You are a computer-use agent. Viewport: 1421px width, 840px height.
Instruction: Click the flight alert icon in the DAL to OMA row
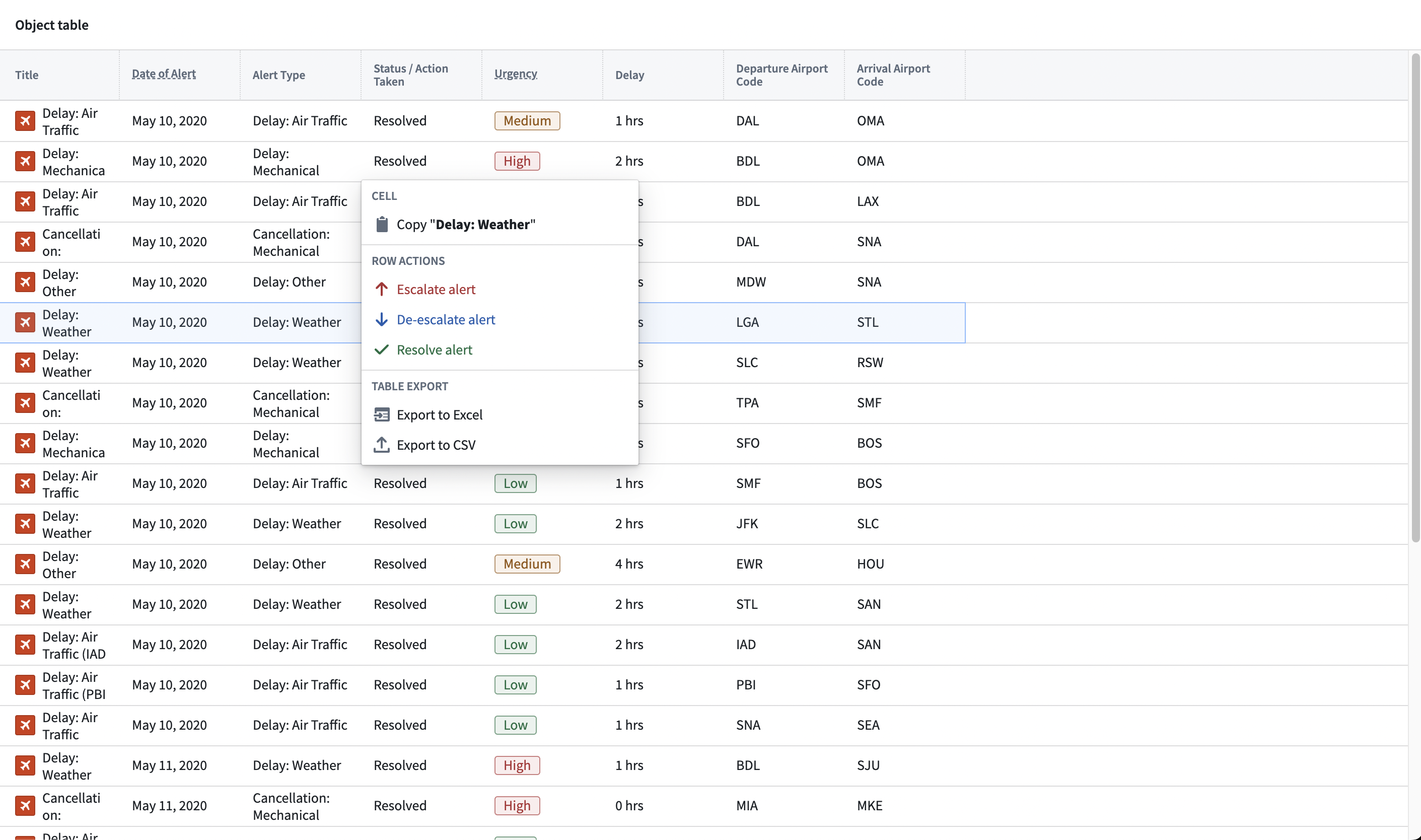[x=25, y=121]
